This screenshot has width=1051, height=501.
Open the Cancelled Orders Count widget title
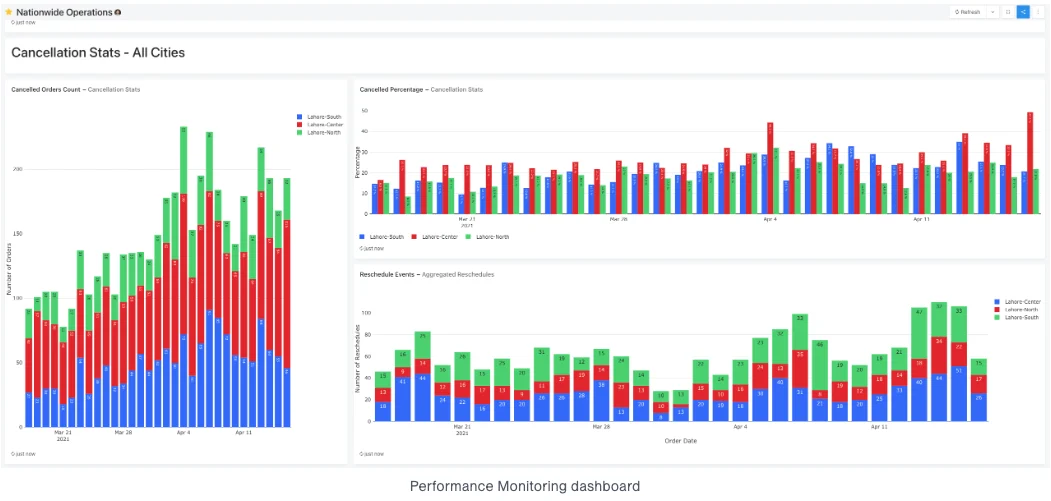(x=46, y=89)
